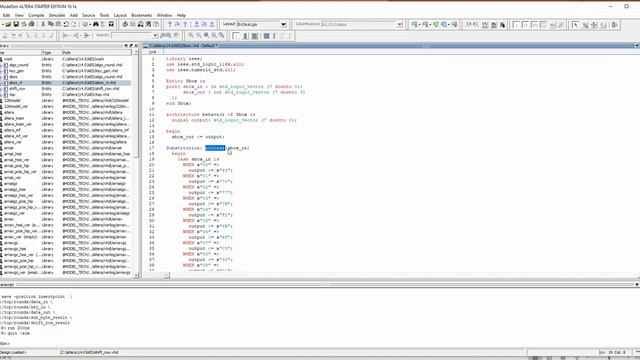Image resolution: width=640 pixels, height=360 pixels.
Task: Close the Library panel
Action: tap(136, 46)
